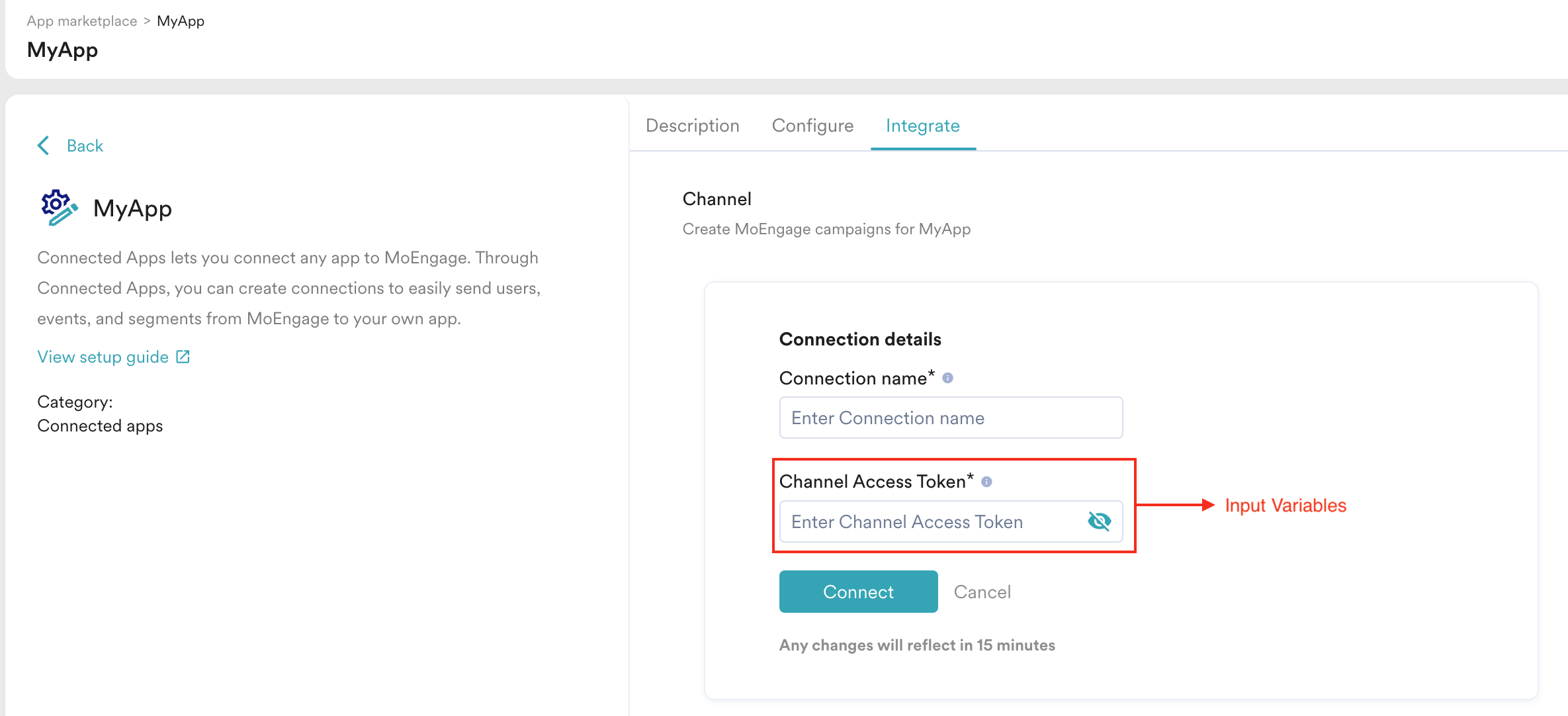Switch to the Description tab
Screen dimensions: 1568x716
click(692, 126)
